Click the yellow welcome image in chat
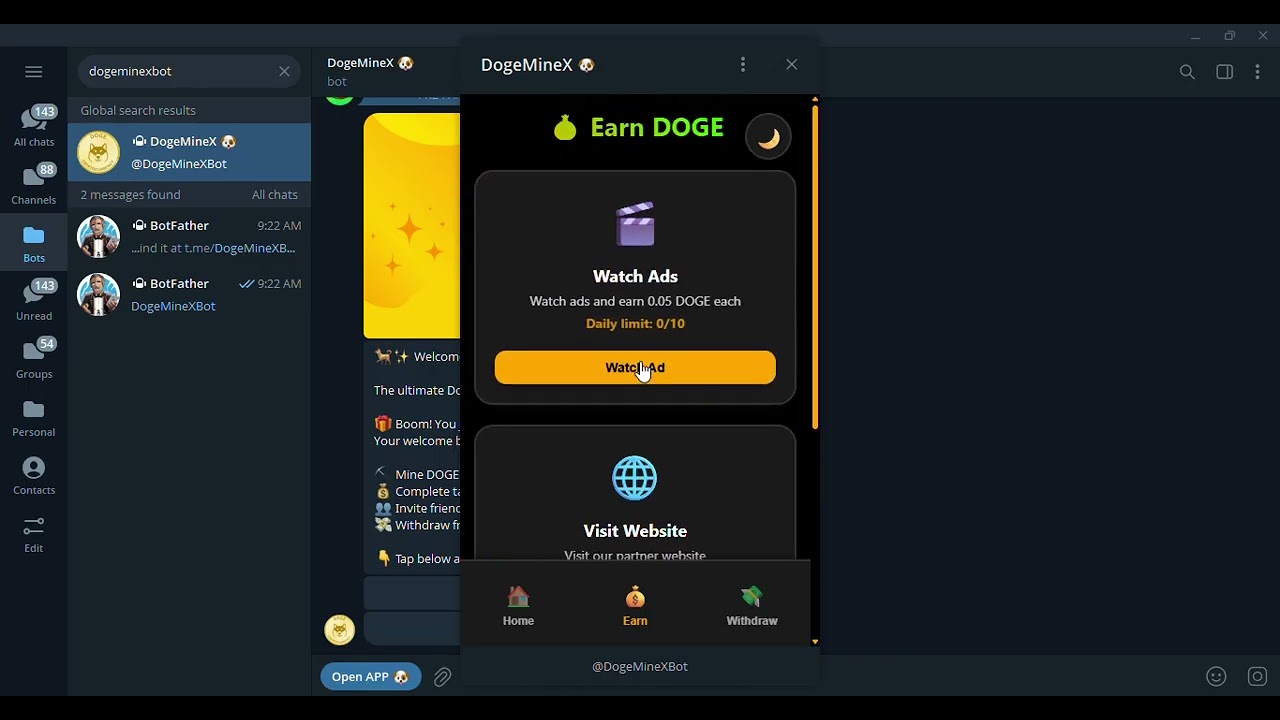This screenshot has height=720, width=1280. point(412,226)
